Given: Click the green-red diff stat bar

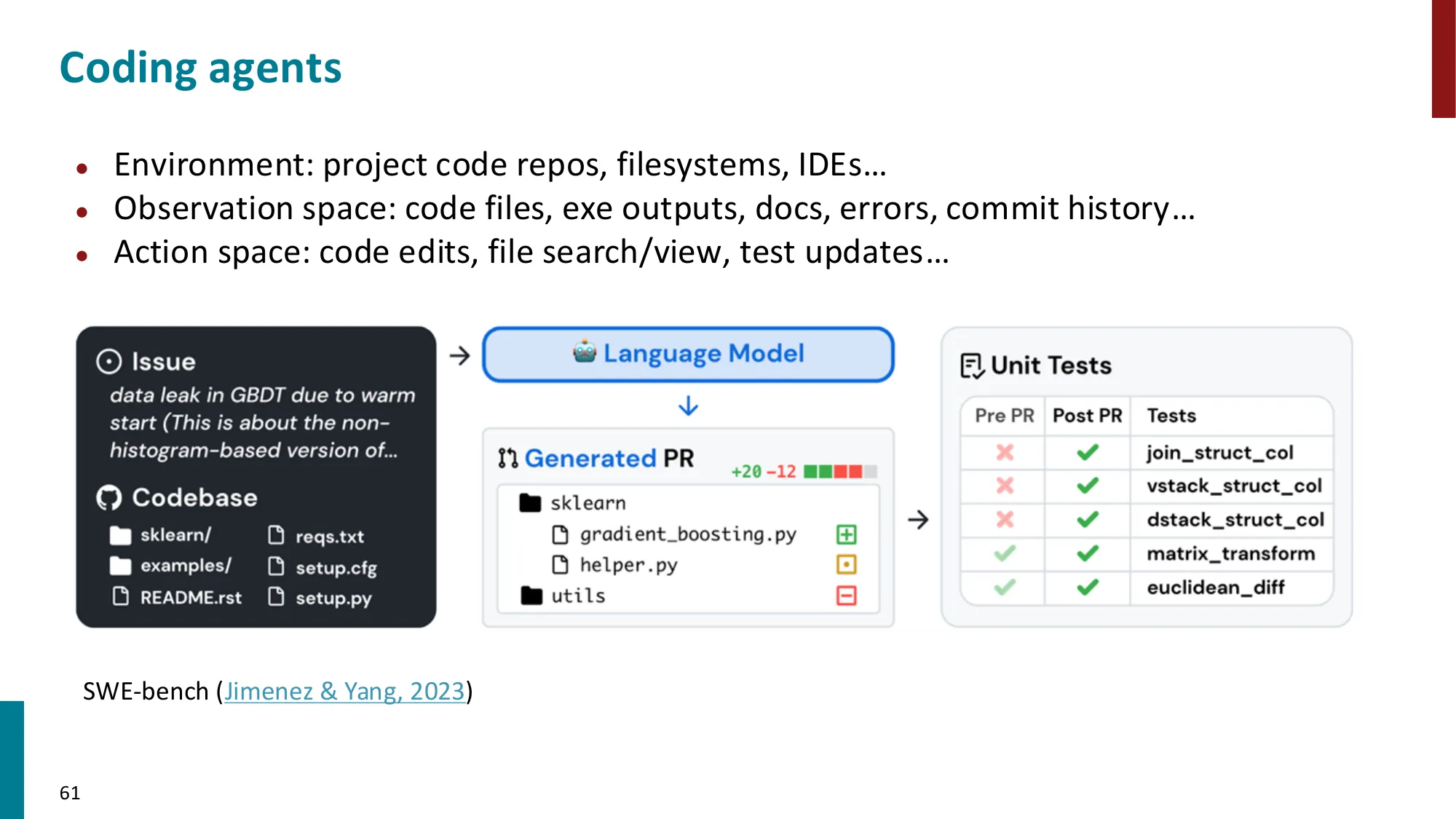Looking at the screenshot, I should coord(839,472).
